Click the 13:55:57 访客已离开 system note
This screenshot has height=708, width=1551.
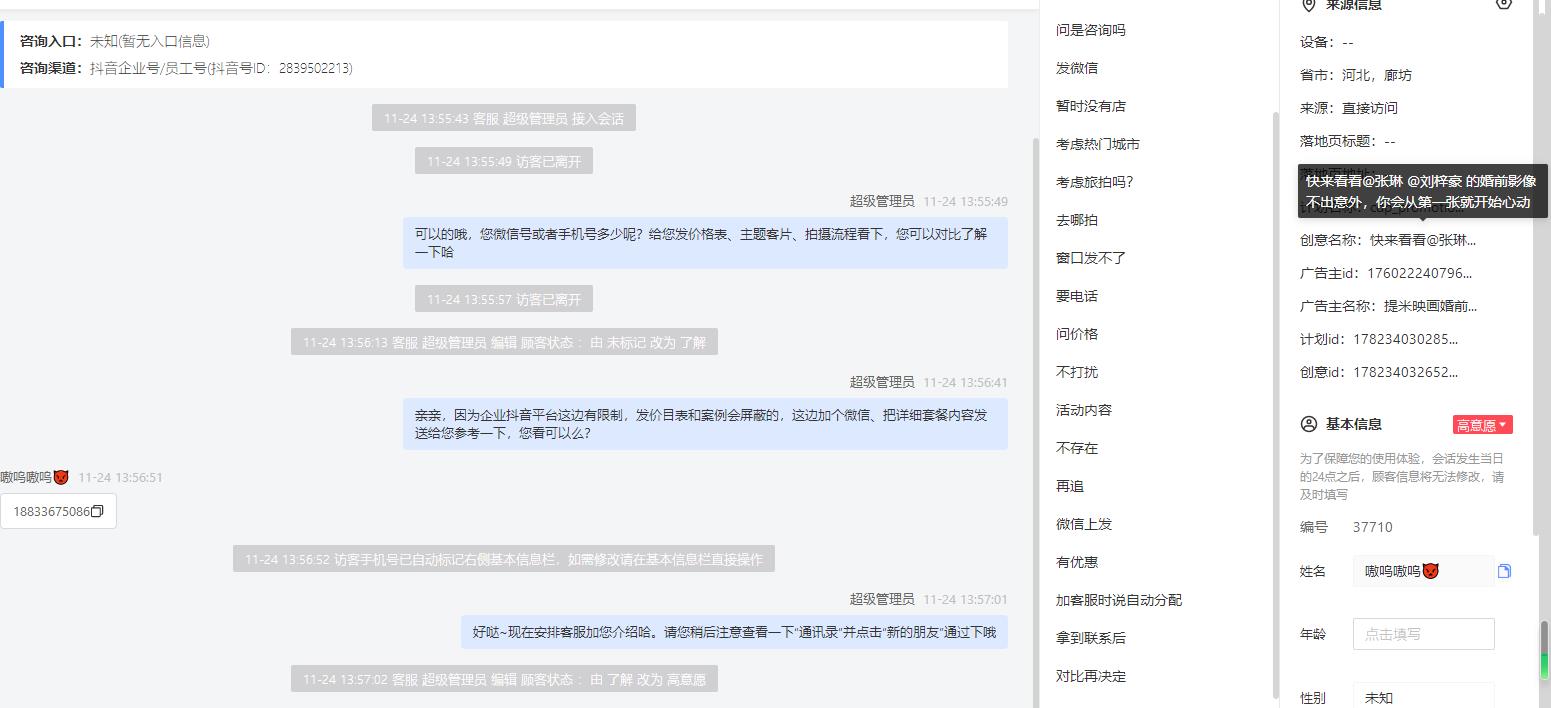coord(504,299)
